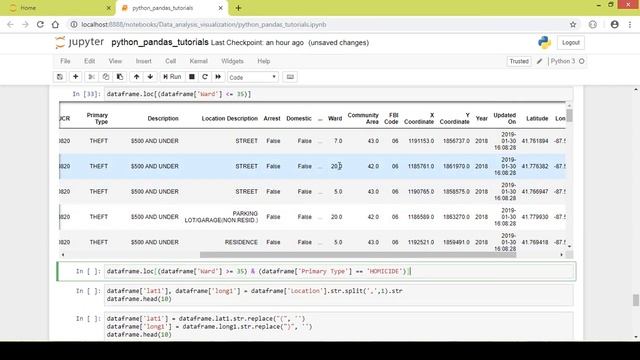Viewport: 640px width, 360px height.
Task: Click Python 3 kernel idle indicator circle
Action: 582,61
